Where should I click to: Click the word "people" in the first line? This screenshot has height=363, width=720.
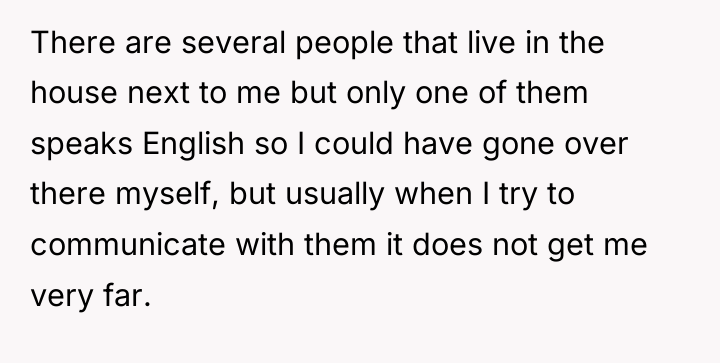click(344, 44)
